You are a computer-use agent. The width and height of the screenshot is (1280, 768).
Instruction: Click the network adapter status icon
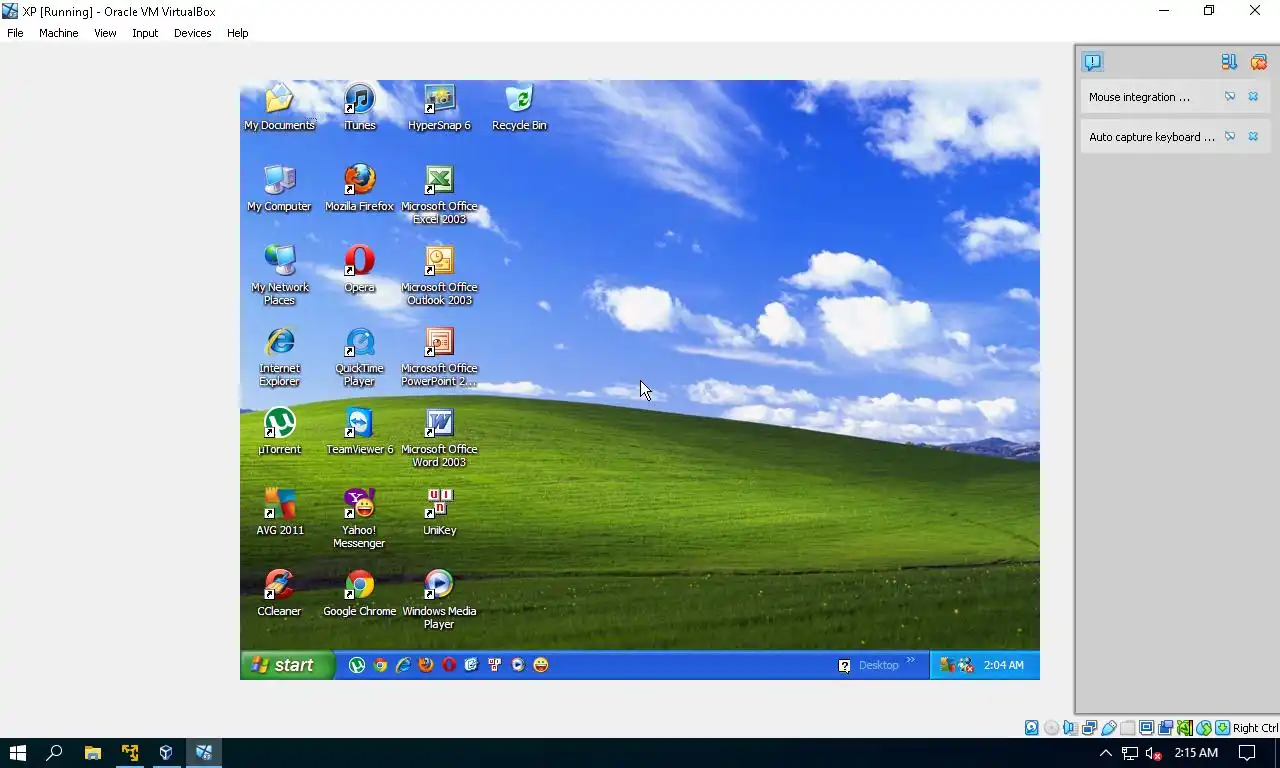click(1089, 728)
